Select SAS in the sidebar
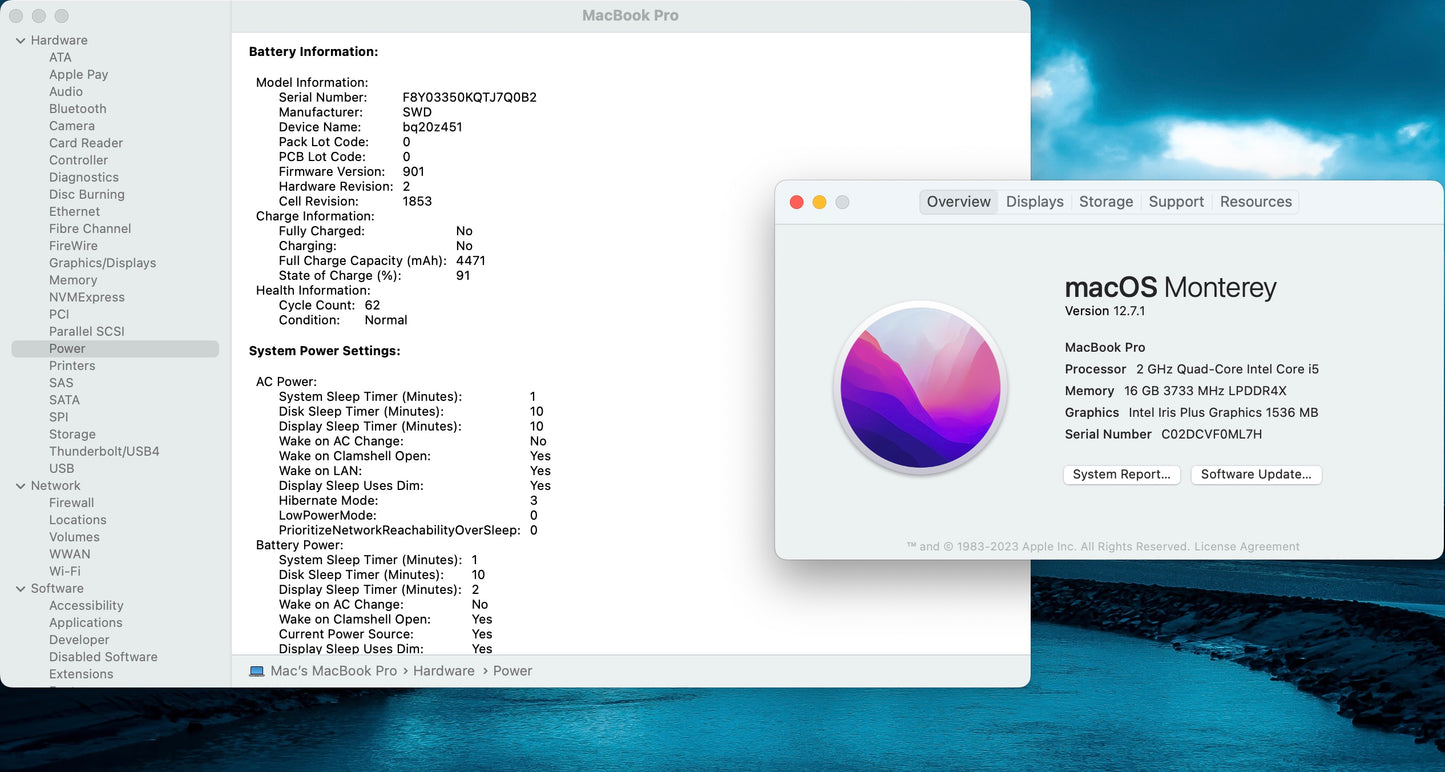Viewport: 1445px width, 772px height. [x=61, y=383]
